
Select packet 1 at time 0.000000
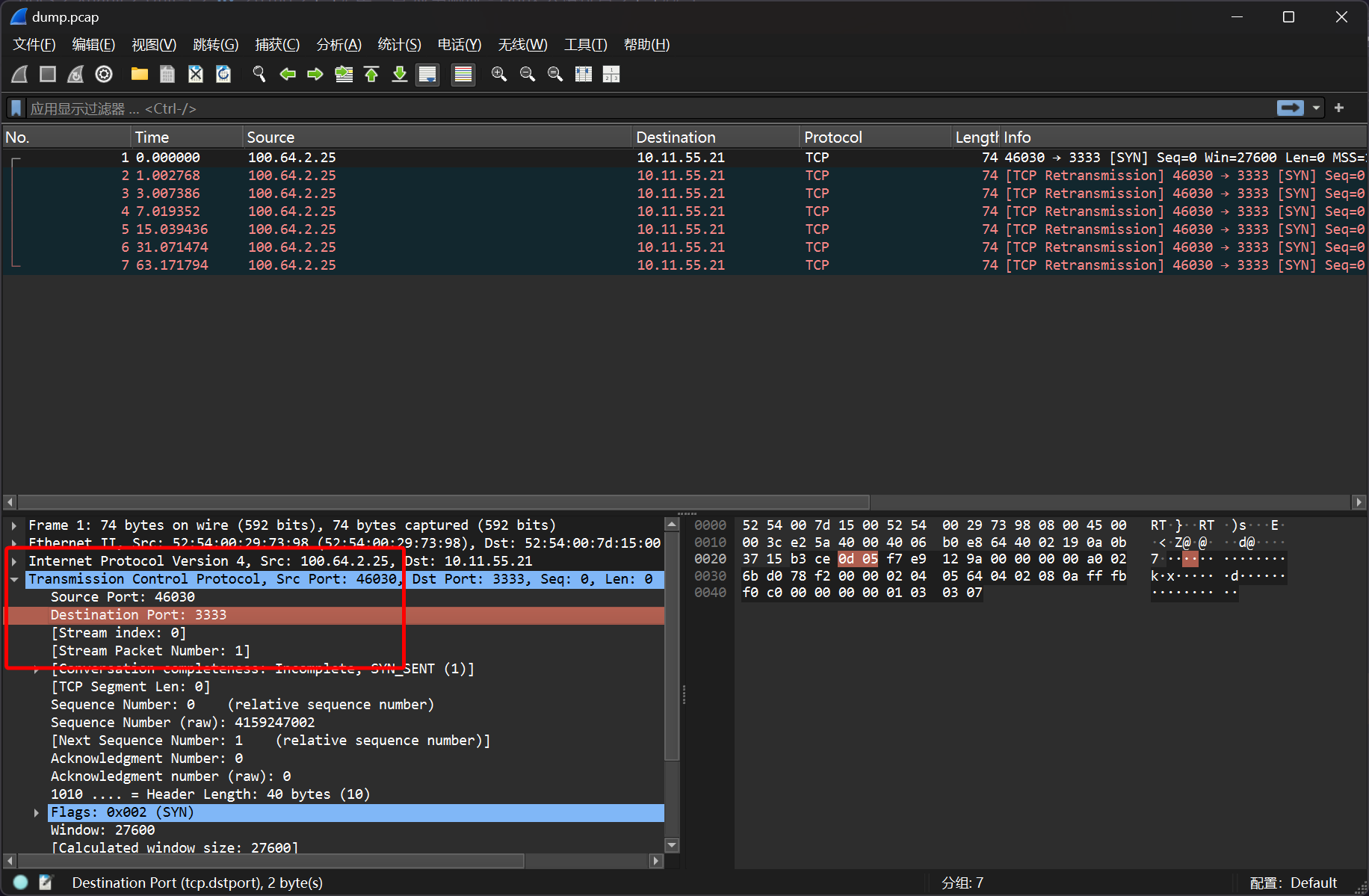click(x=684, y=158)
